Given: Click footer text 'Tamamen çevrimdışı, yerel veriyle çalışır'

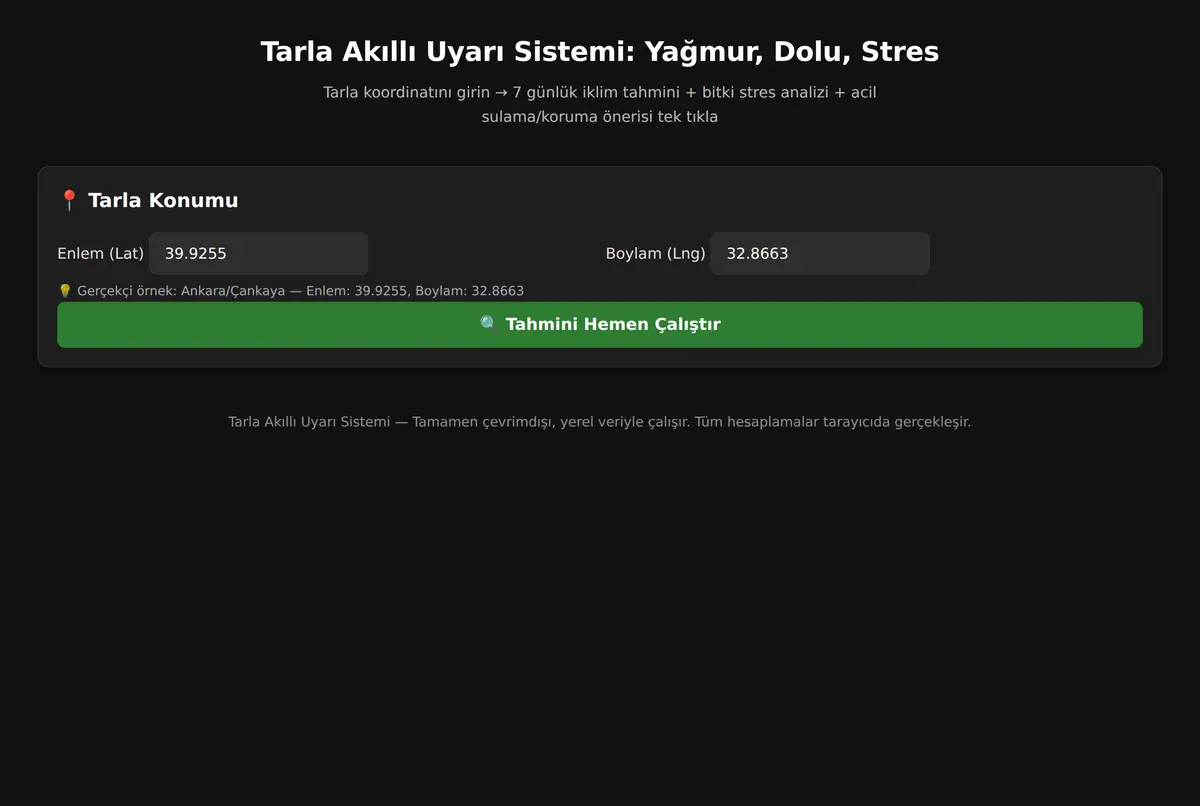Looking at the screenshot, I should [x=551, y=422].
